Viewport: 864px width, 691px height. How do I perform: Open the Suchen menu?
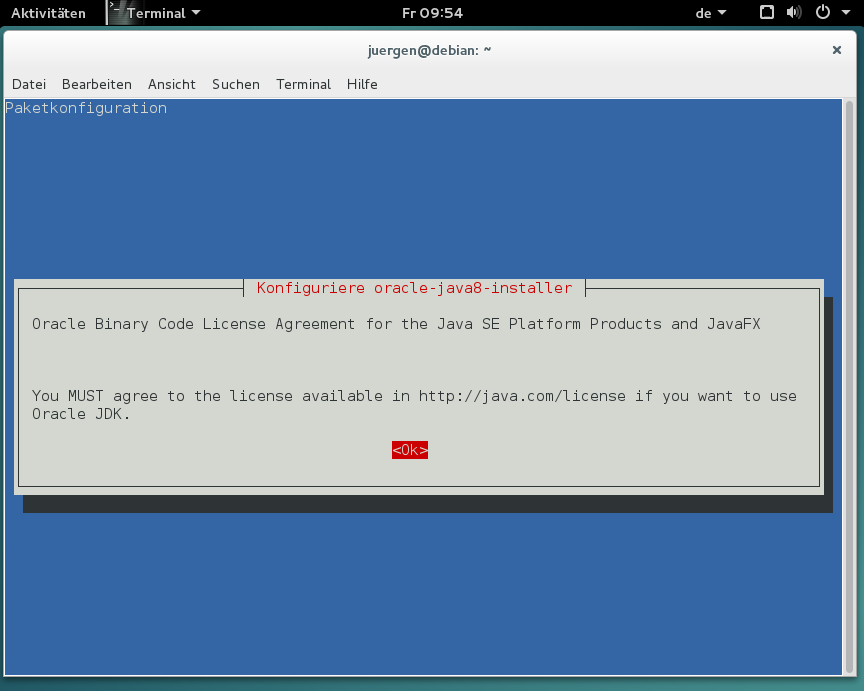pos(236,84)
